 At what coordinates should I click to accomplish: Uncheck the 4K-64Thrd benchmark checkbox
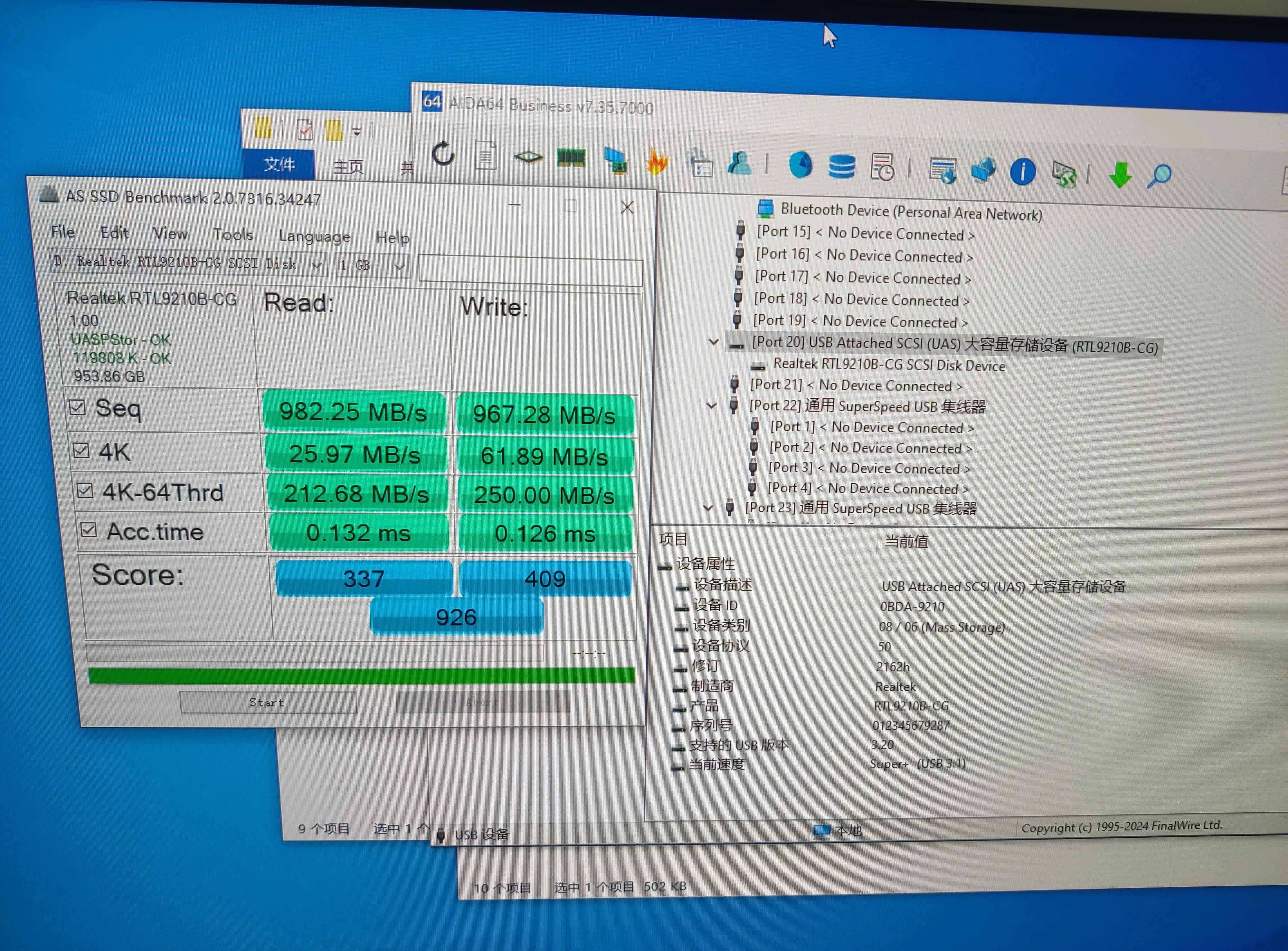(85, 490)
